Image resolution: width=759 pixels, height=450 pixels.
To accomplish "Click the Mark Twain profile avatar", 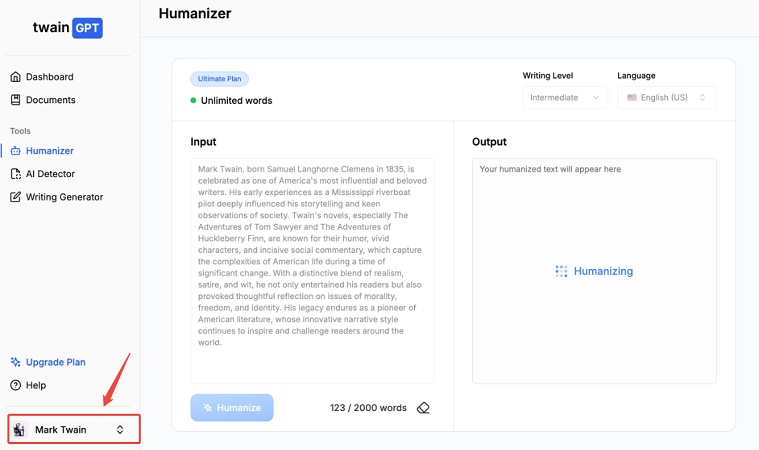I will [19, 430].
